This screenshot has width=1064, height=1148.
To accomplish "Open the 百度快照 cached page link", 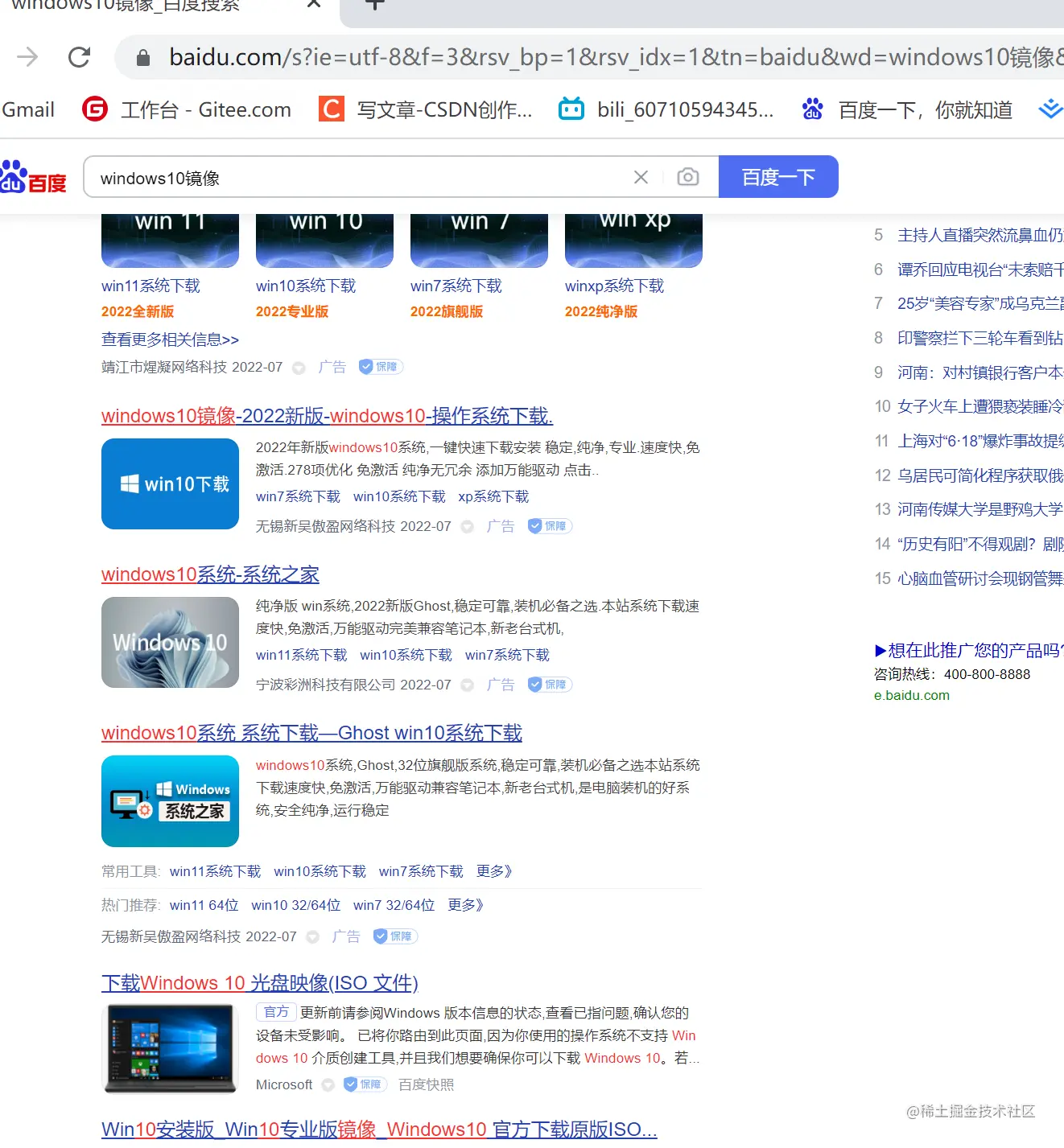I will 426,1084.
